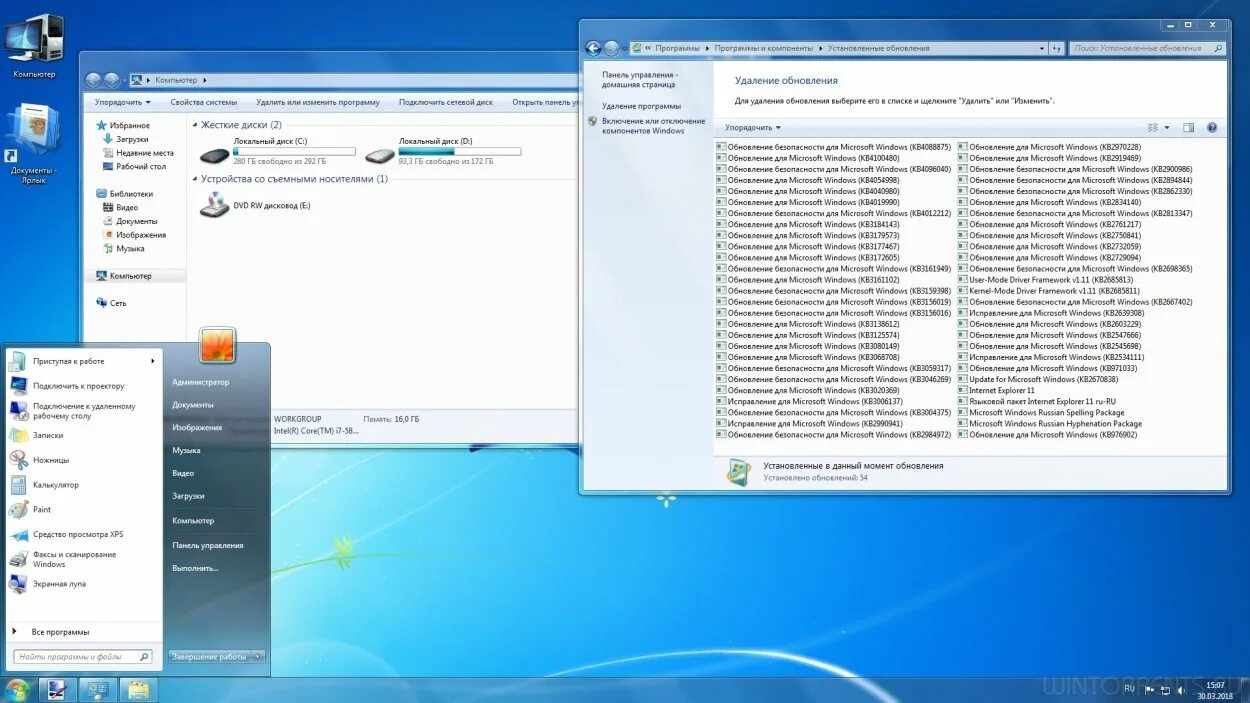
Task: Open Панель управления - домашняя страница link
Action: click(640, 79)
